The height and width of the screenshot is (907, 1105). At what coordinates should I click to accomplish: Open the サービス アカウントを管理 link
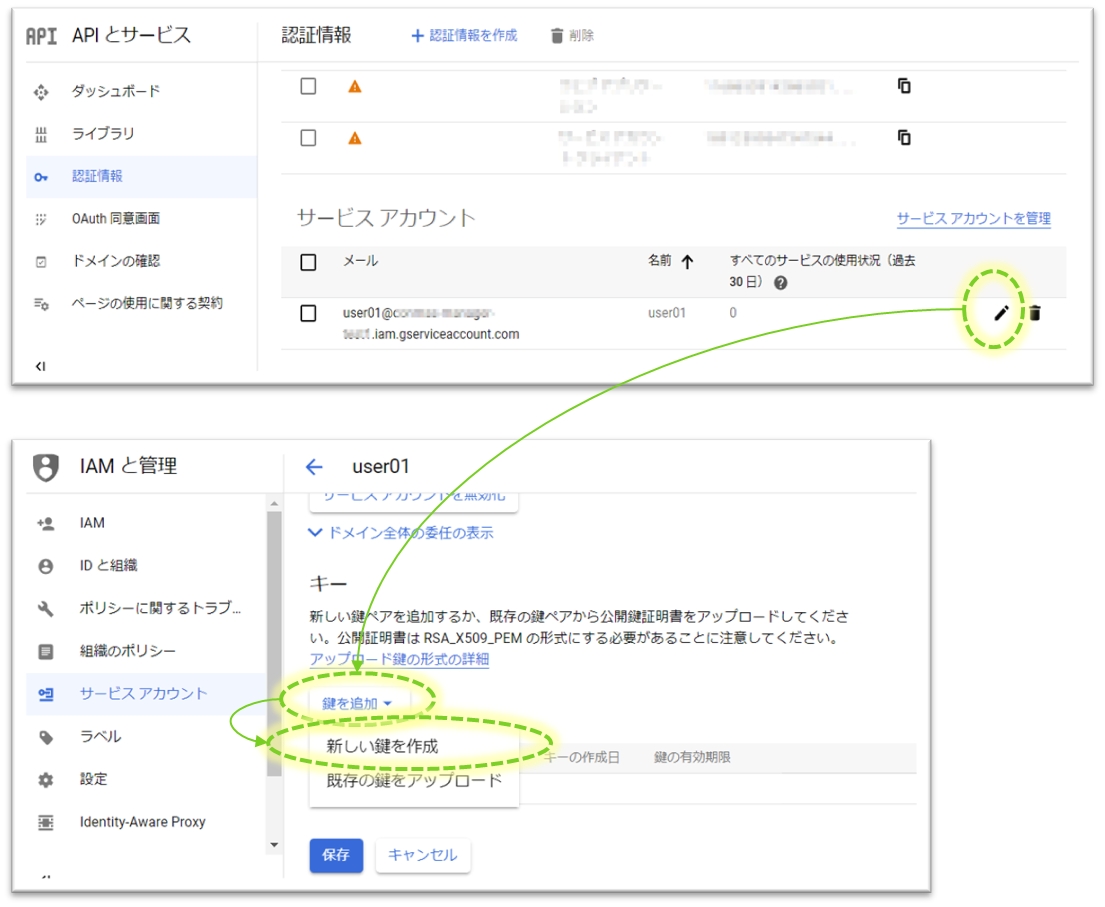click(973, 219)
